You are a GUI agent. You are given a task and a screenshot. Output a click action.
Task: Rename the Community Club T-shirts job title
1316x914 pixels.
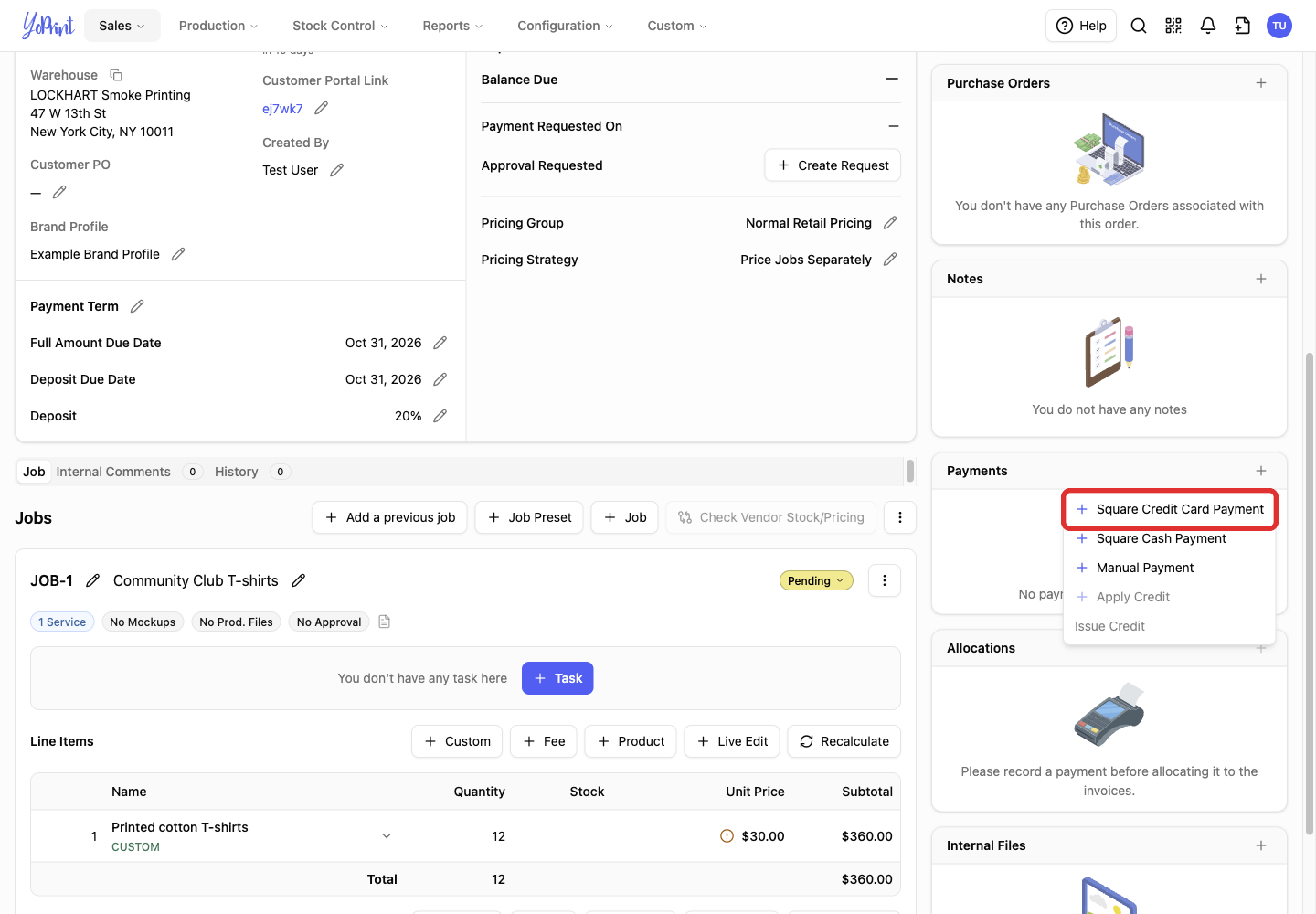coord(298,580)
